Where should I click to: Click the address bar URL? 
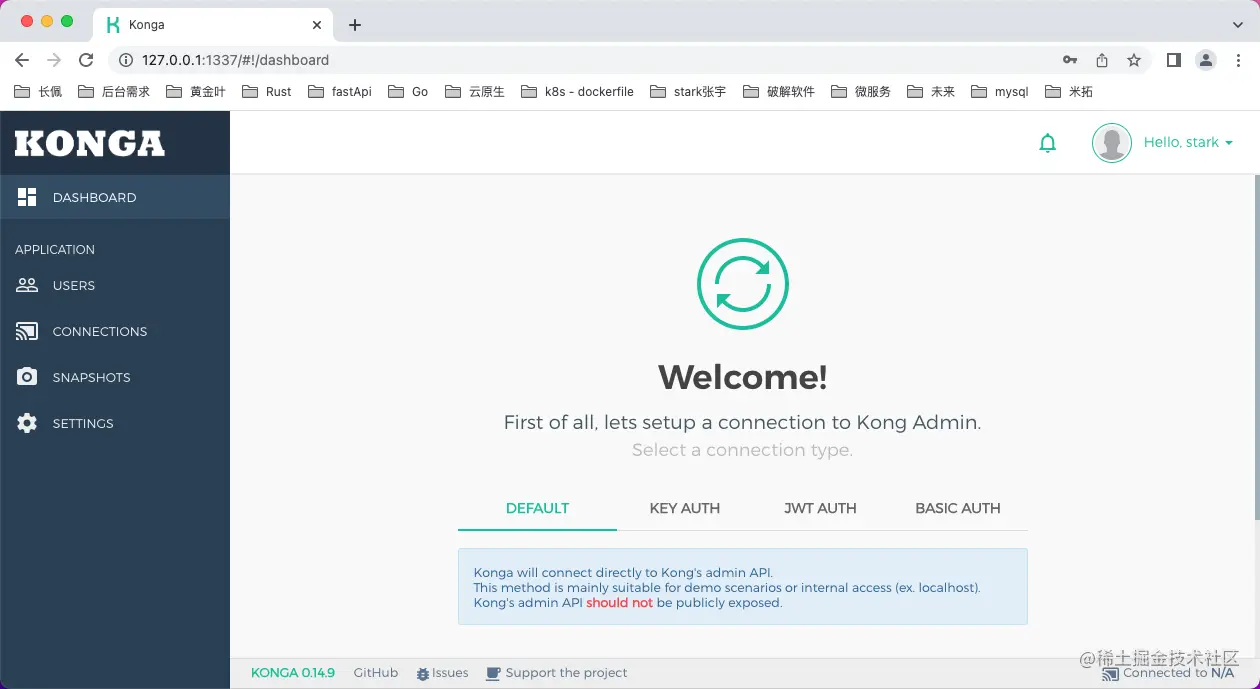[x=235, y=60]
